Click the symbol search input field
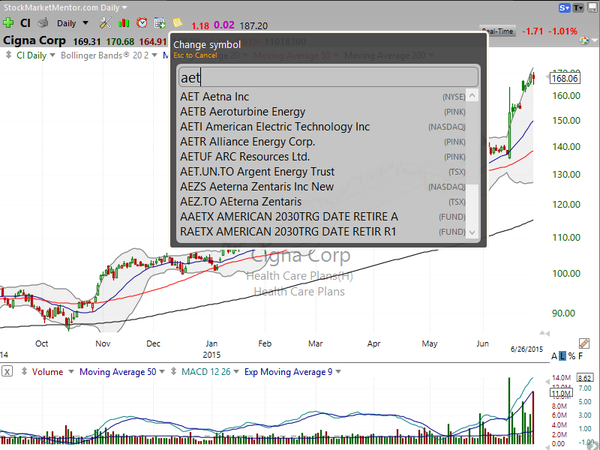Screen dimensions: 600x450 (x=328, y=77)
